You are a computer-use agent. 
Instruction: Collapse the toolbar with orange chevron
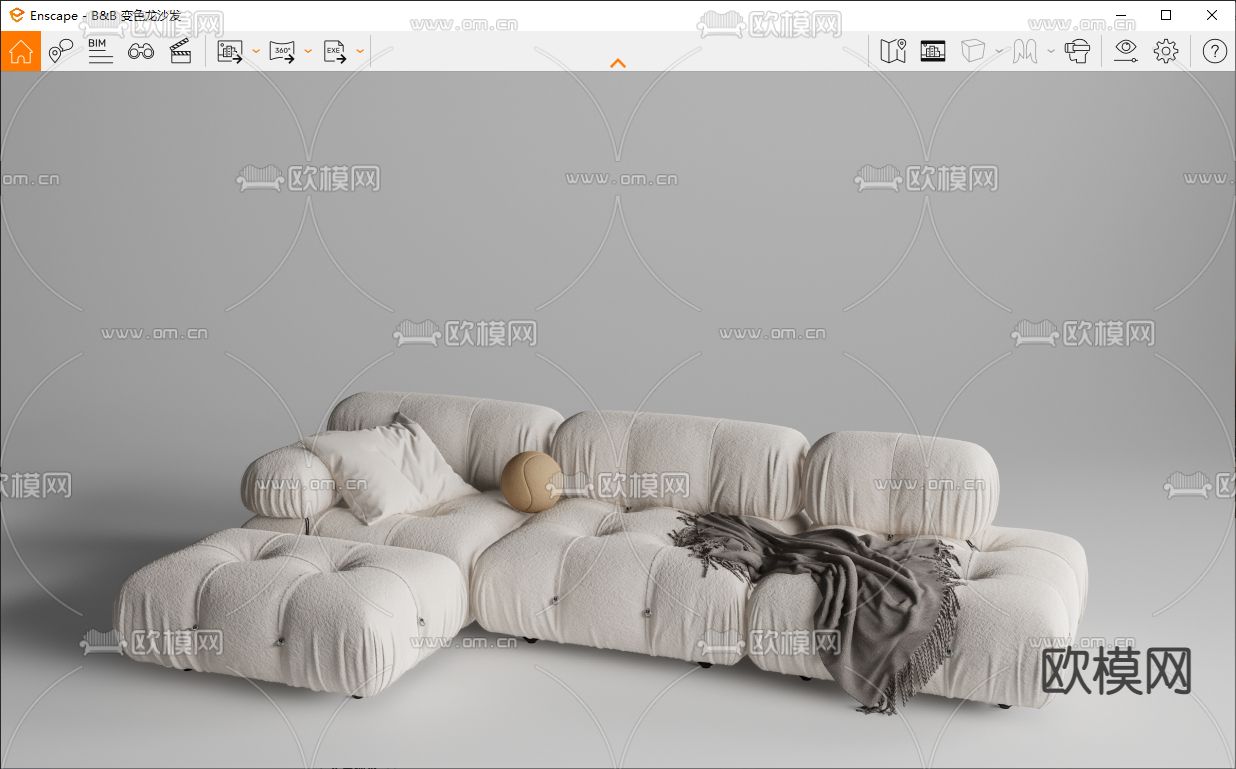[x=618, y=63]
